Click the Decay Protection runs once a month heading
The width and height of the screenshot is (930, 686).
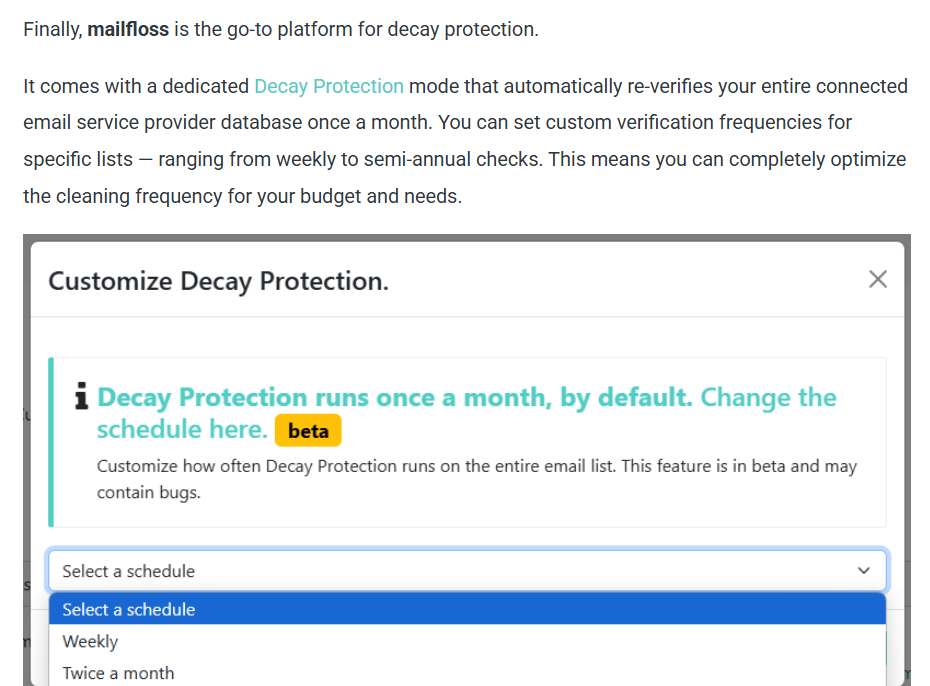pyautogui.click(x=395, y=397)
